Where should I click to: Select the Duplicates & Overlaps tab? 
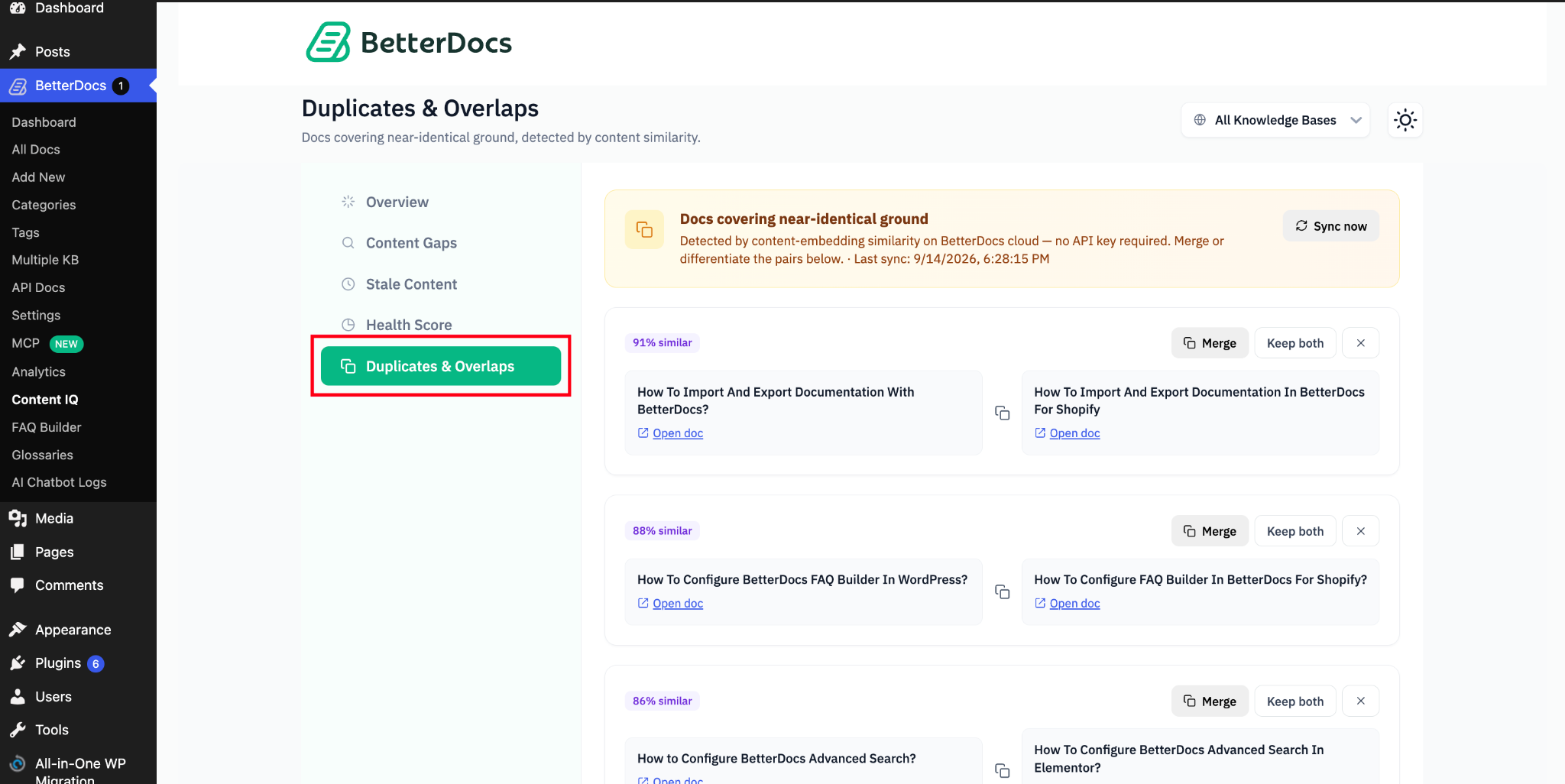(x=441, y=366)
